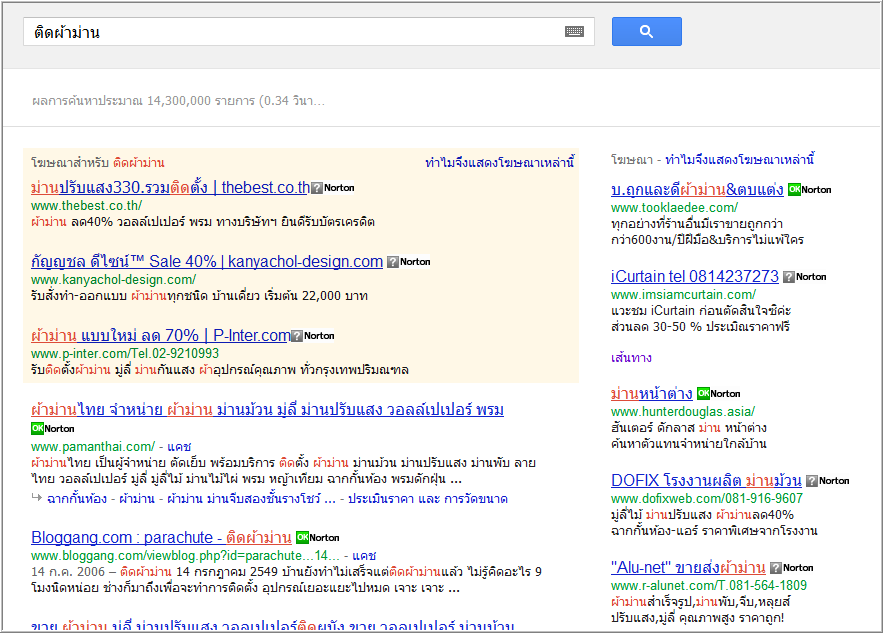Click Norton badge beside thebest.co.th ad headline
The width and height of the screenshot is (883, 633).
pos(333,188)
